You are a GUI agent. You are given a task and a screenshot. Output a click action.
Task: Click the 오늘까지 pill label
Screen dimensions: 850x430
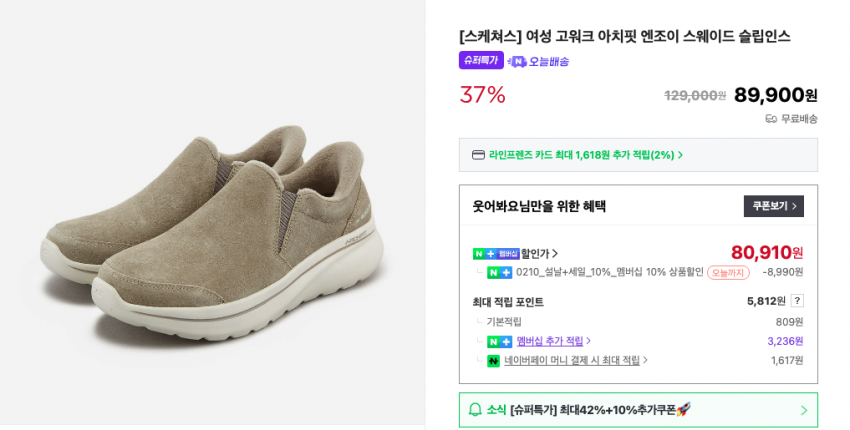pyautogui.click(x=727, y=272)
